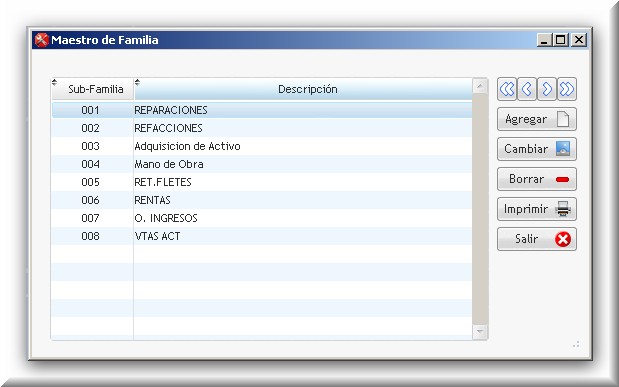The height and width of the screenshot is (387, 619).
Task: Select the Mano de Obra row
Action: pyautogui.click(x=262, y=164)
